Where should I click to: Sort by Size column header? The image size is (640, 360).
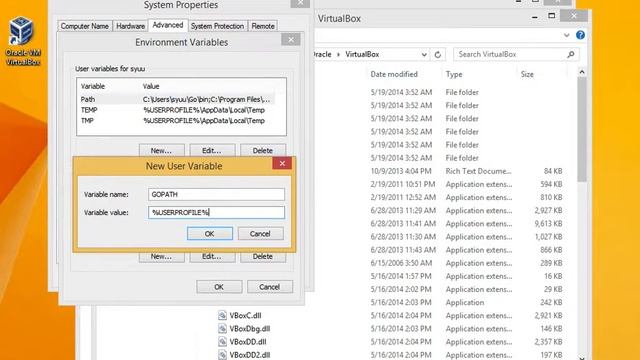[x=527, y=74]
